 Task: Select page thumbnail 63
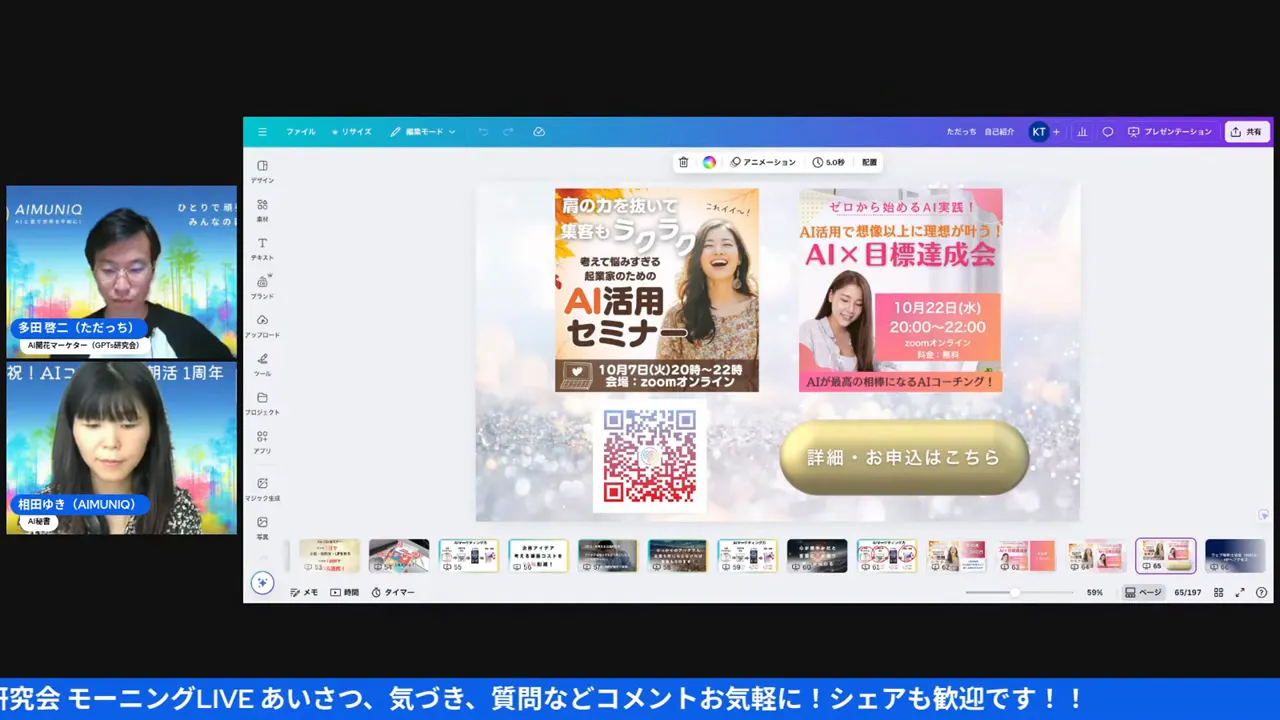pos(1026,556)
